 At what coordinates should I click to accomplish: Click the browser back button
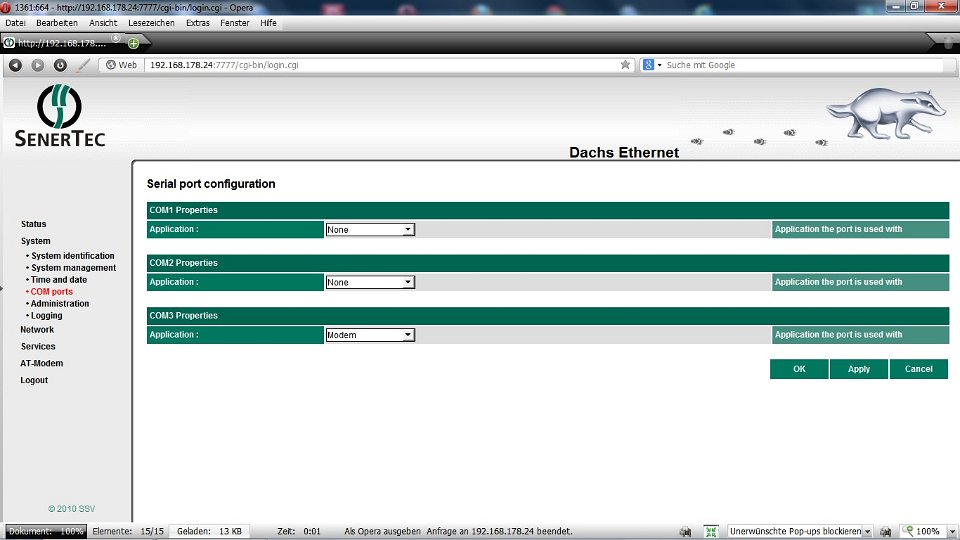point(15,65)
